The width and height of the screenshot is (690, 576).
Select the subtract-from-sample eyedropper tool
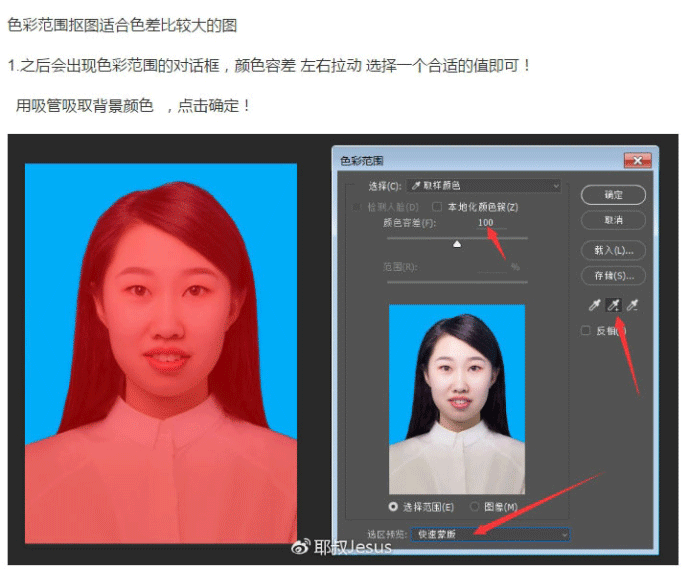click(632, 305)
